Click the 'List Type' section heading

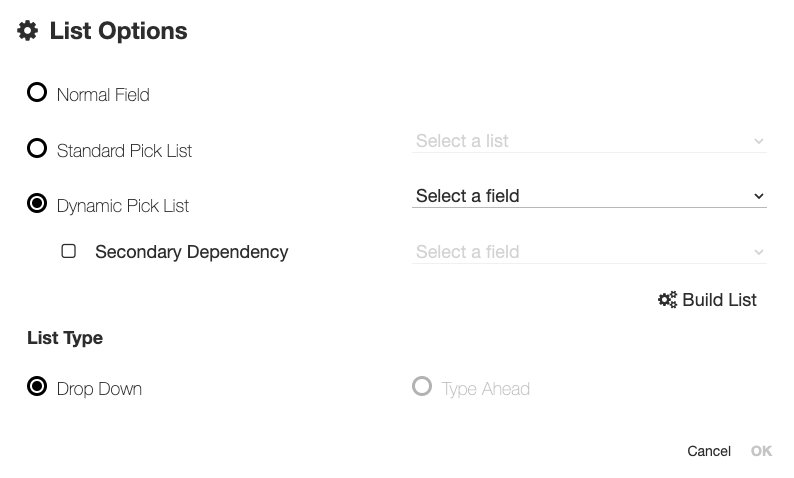(x=65, y=338)
